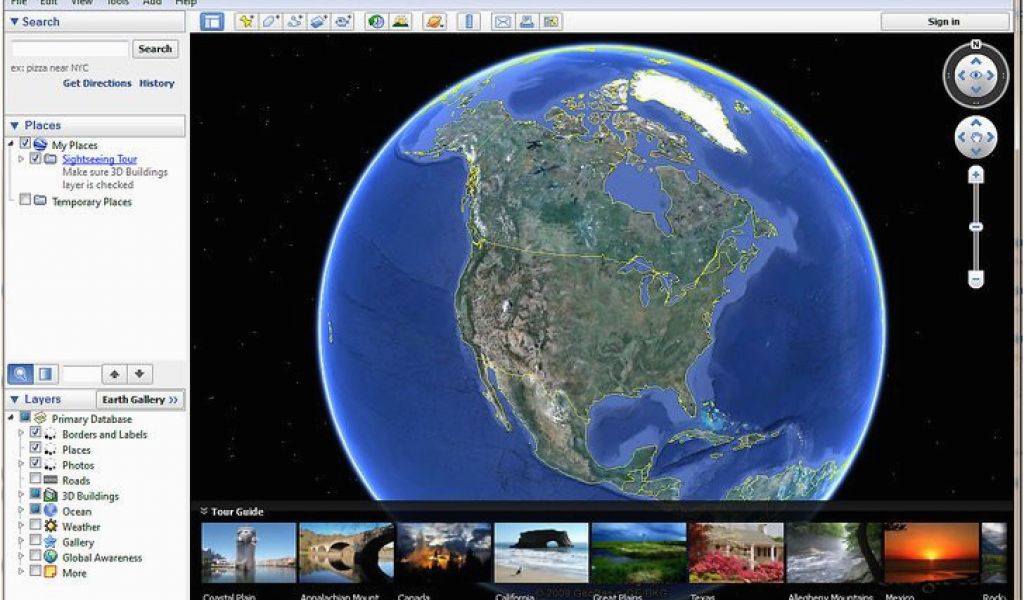Toggle the 3D Buildings layer checkbox
Image resolution: width=1024 pixels, height=600 pixels.
tap(35, 494)
